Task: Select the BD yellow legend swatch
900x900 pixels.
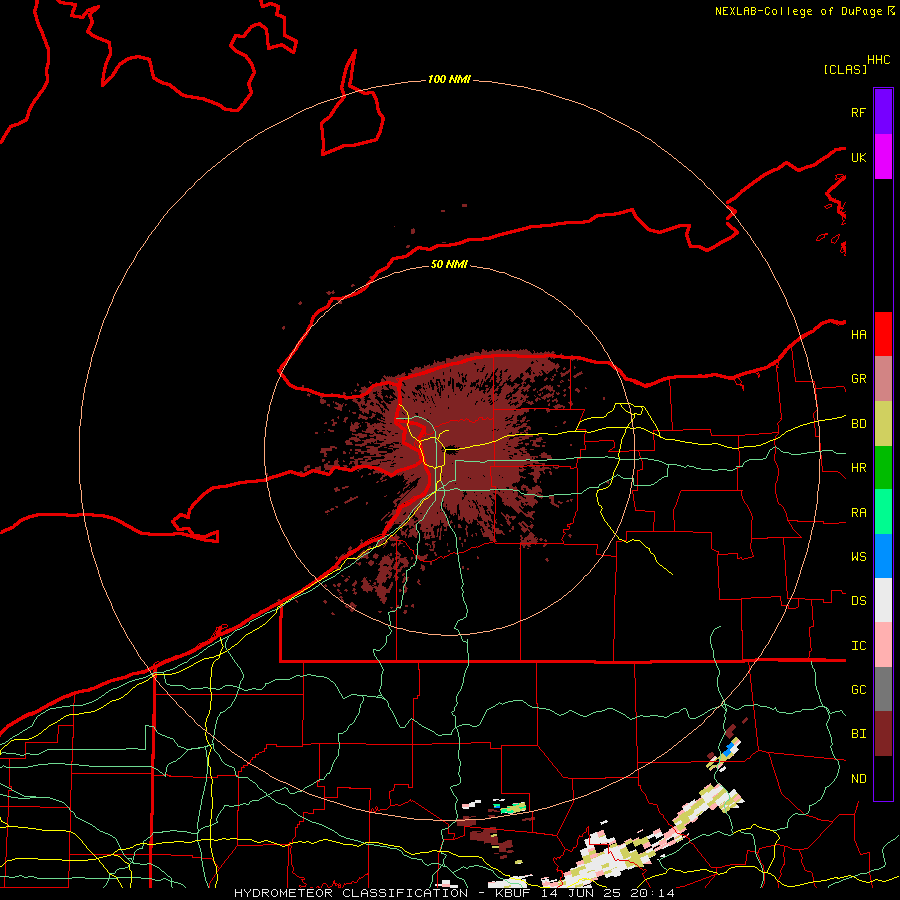Action: (883, 424)
